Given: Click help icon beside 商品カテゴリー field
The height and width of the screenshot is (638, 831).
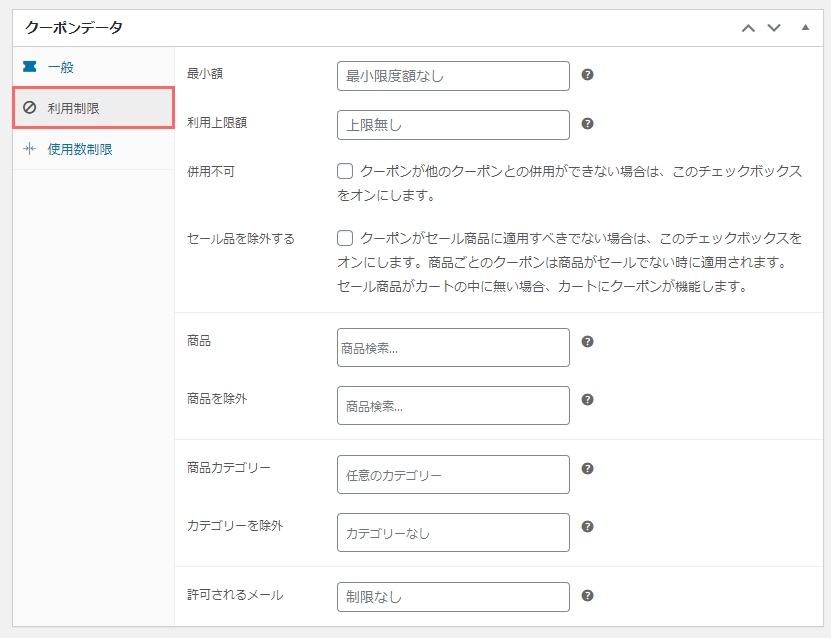Looking at the screenshot, I should (x=587, y=468).
